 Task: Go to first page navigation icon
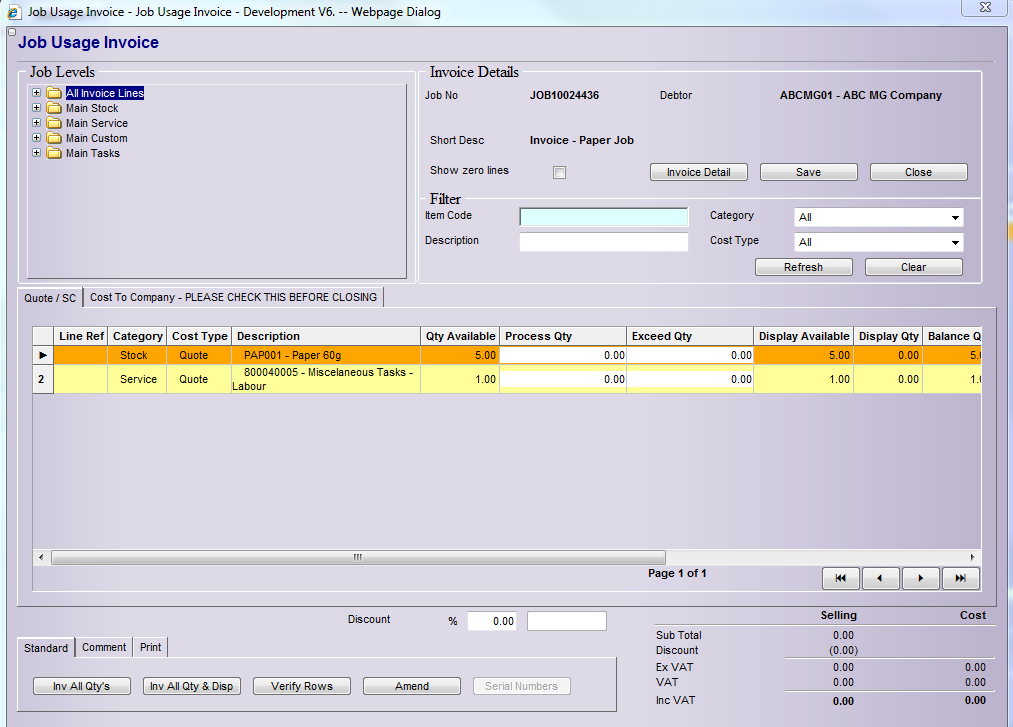[x=841, y=578]
